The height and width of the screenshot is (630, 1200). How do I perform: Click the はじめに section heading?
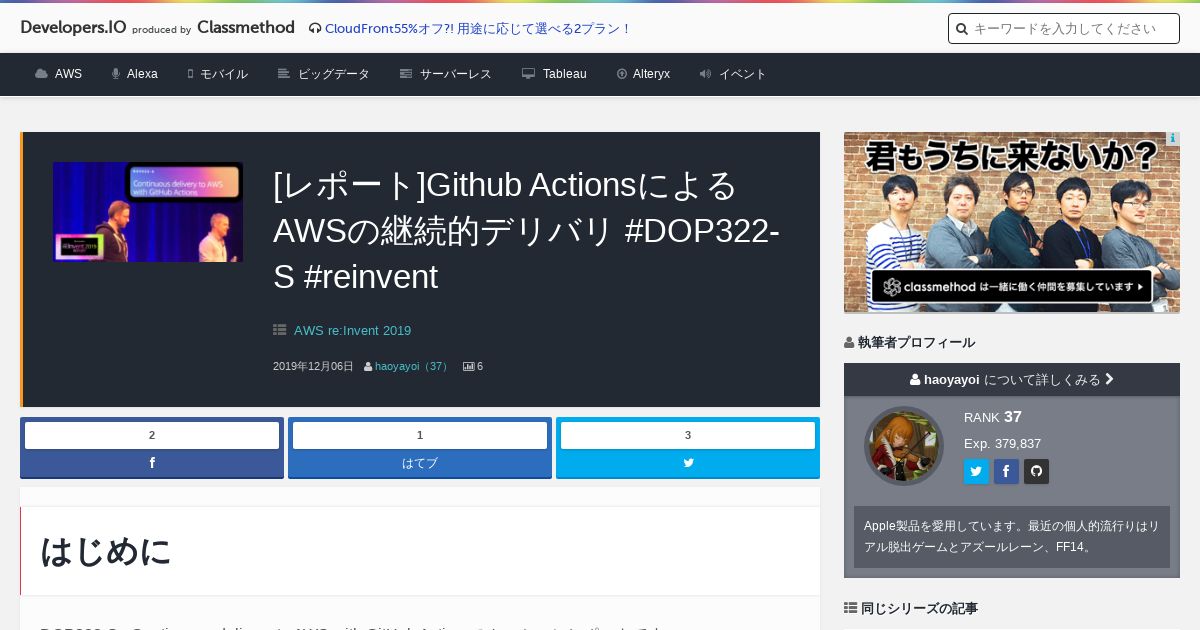pyautogui.click(x=106, y=551)
